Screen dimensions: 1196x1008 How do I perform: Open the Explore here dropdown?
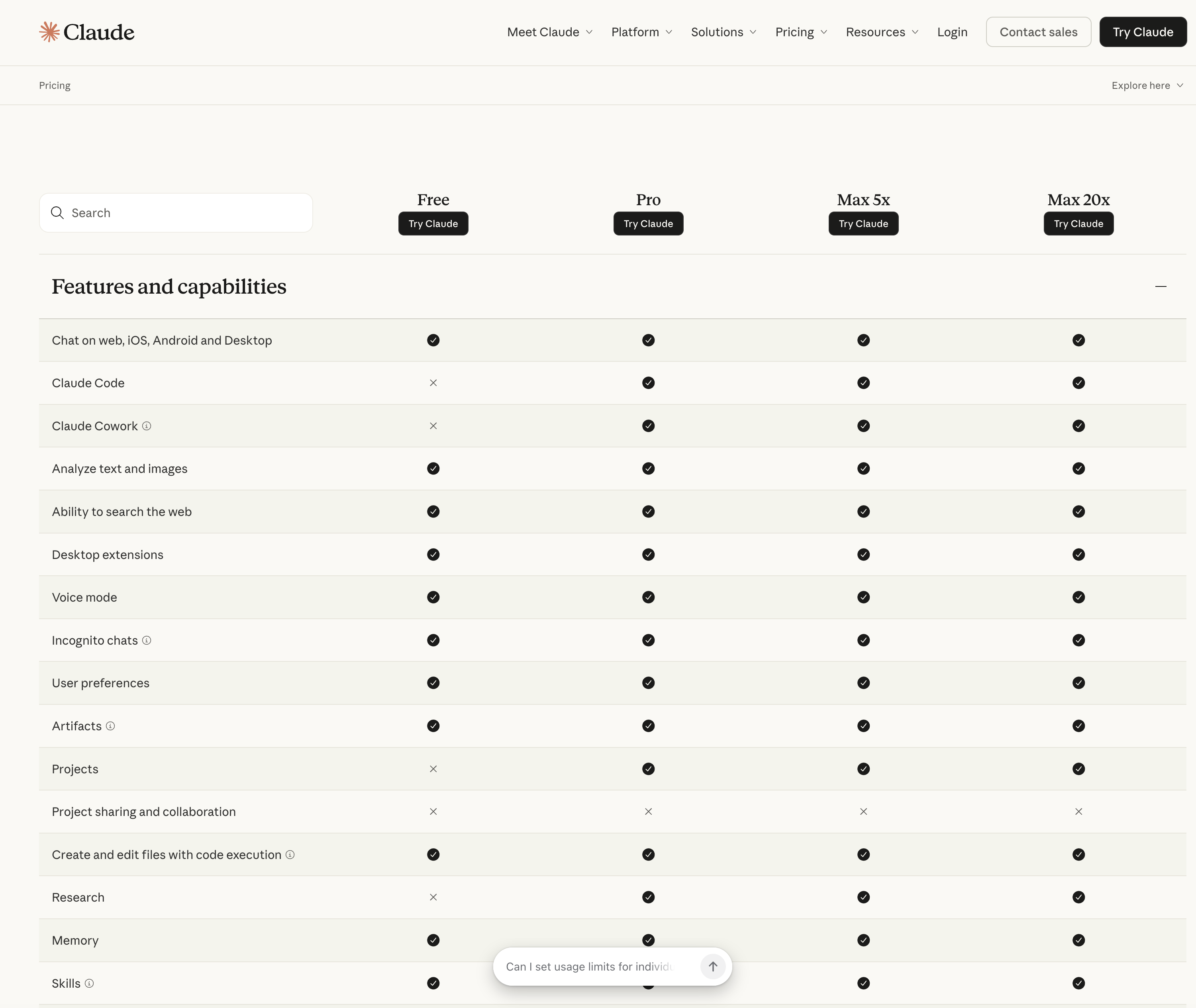click(x=1147, y=85)
